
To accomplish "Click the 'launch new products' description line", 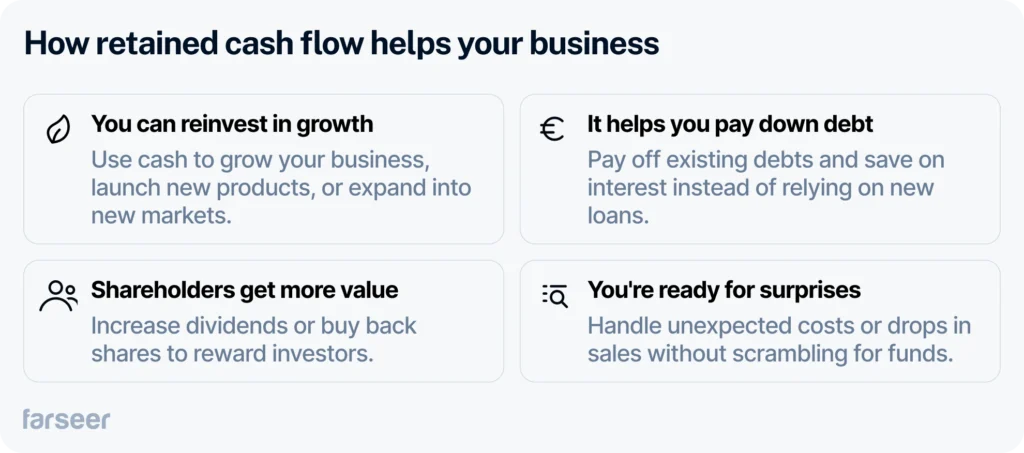I will [281, 188].
